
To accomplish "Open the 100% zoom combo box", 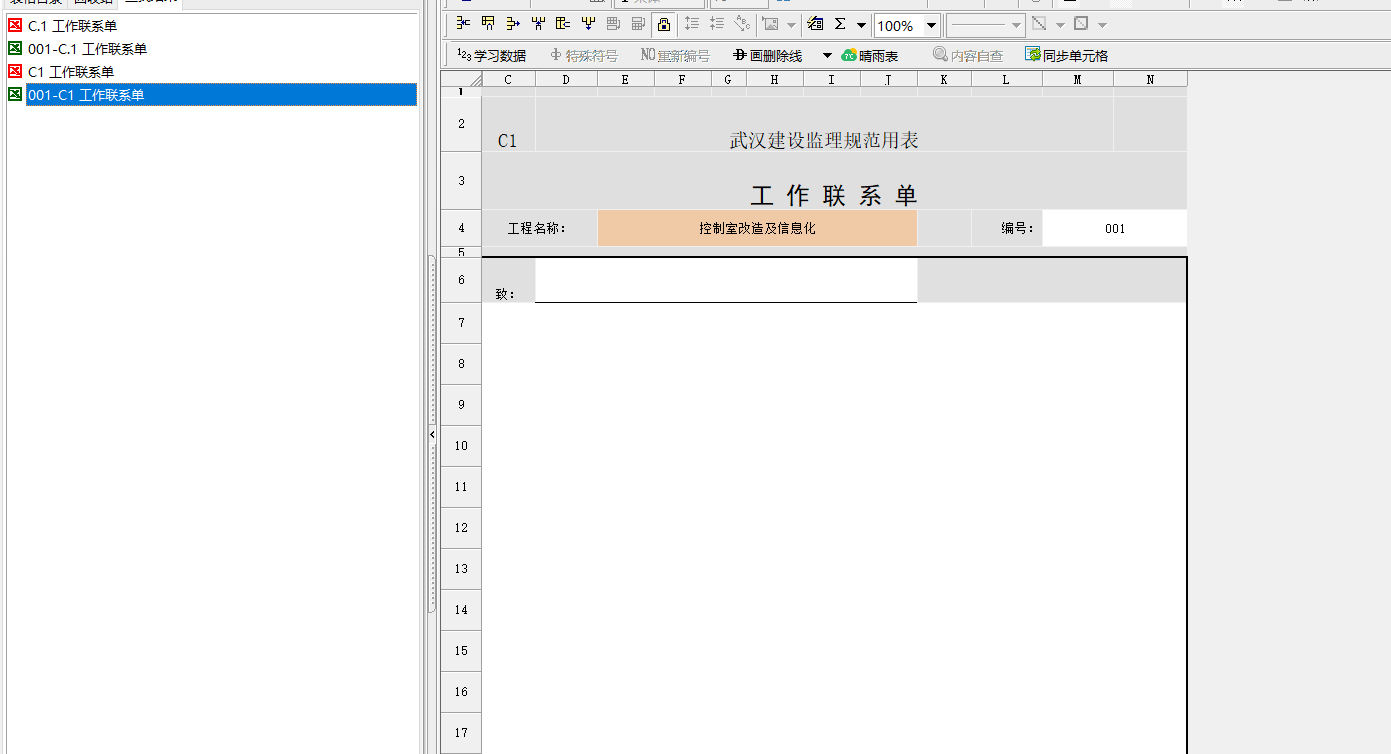I will 907,25.
